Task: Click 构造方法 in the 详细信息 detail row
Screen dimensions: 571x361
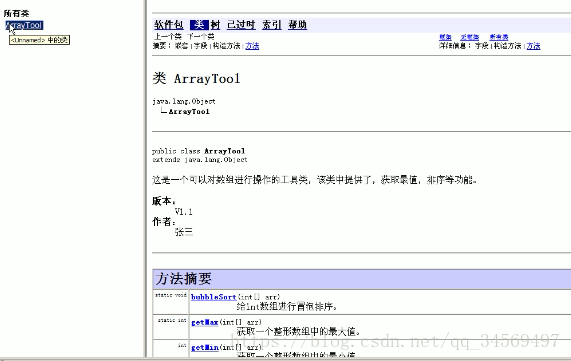Action: pyautogui.click(x=508, y=46)
